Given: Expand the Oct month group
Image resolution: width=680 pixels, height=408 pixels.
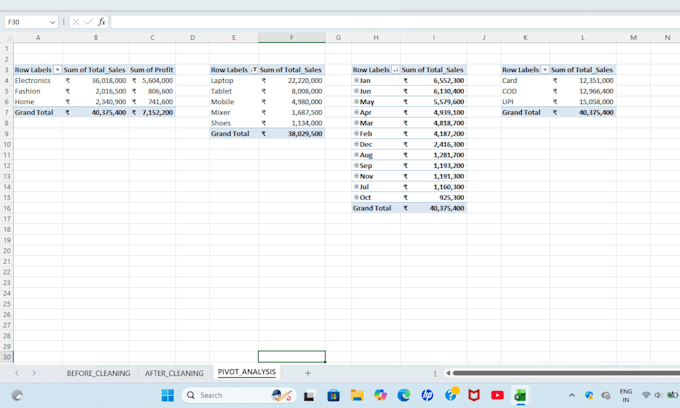Looking at the screenshot, I should 356,197.
